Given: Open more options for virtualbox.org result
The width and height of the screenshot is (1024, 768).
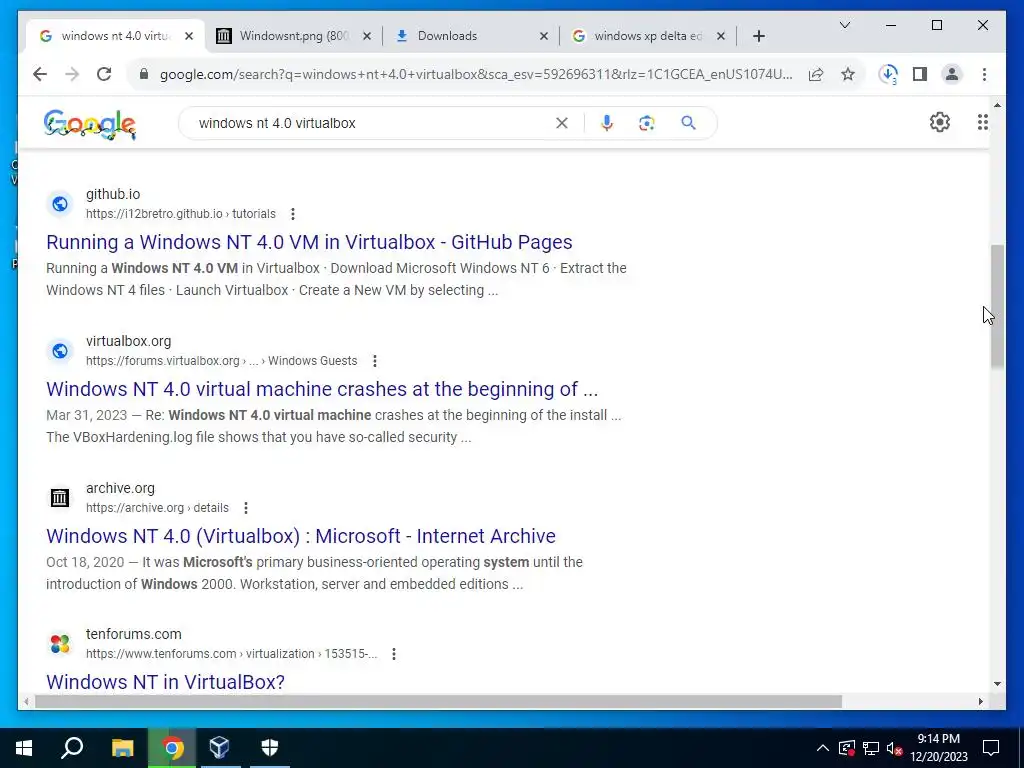Looking at the screenshot, I should coord(374,360).
